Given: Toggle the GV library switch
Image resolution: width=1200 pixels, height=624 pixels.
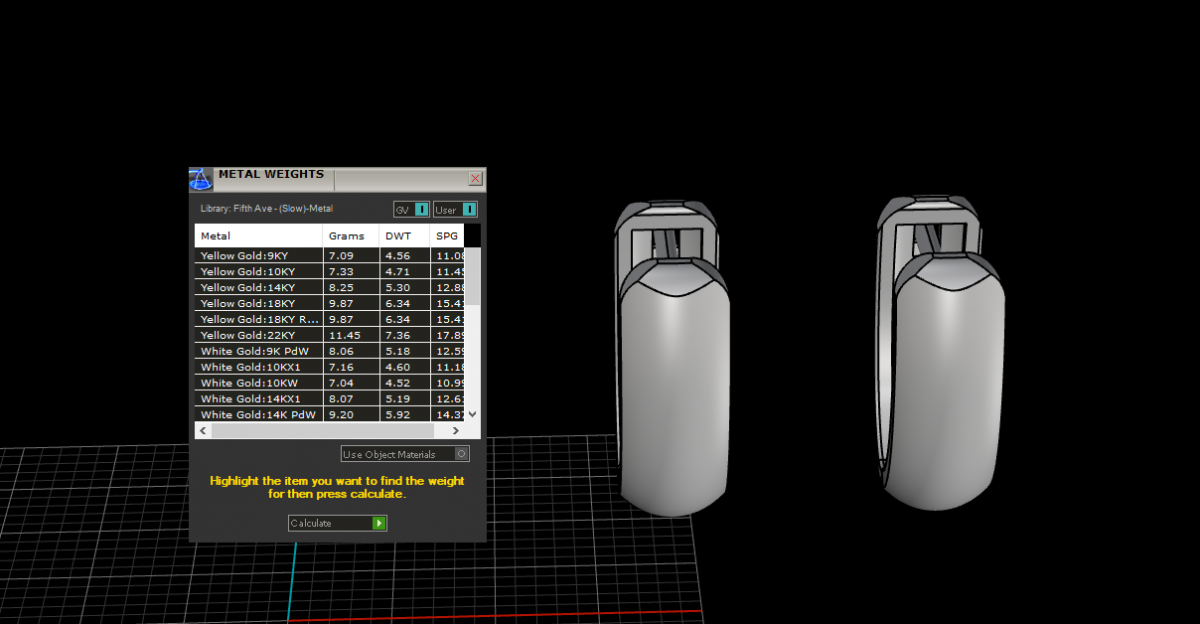Looking at the screenshot, I should point(421,209).
